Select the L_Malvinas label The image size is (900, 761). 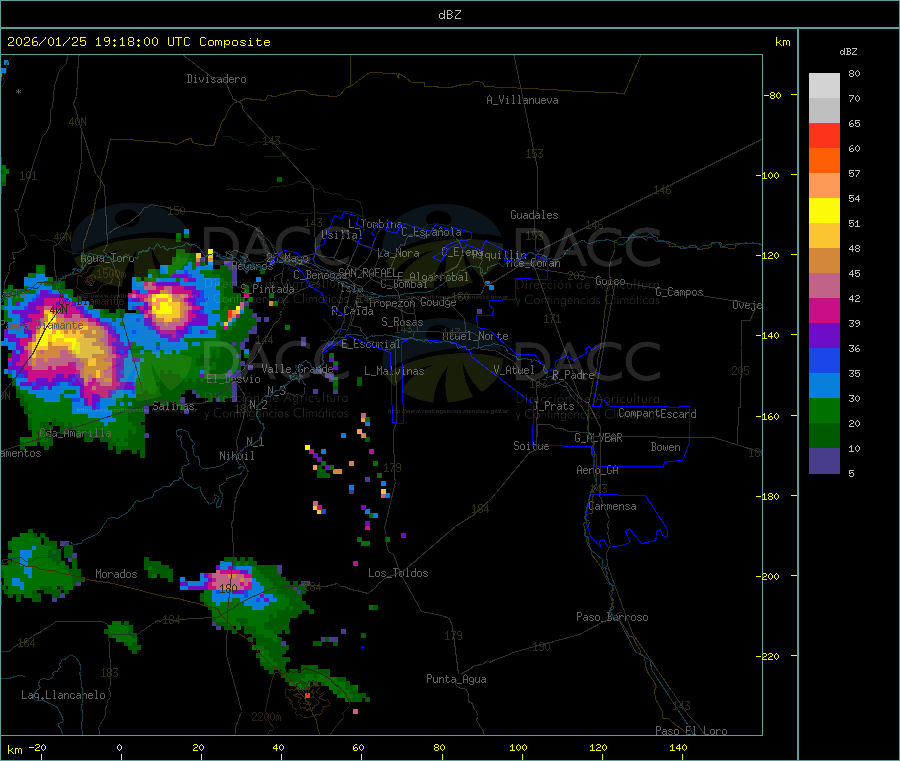[394, 371]
